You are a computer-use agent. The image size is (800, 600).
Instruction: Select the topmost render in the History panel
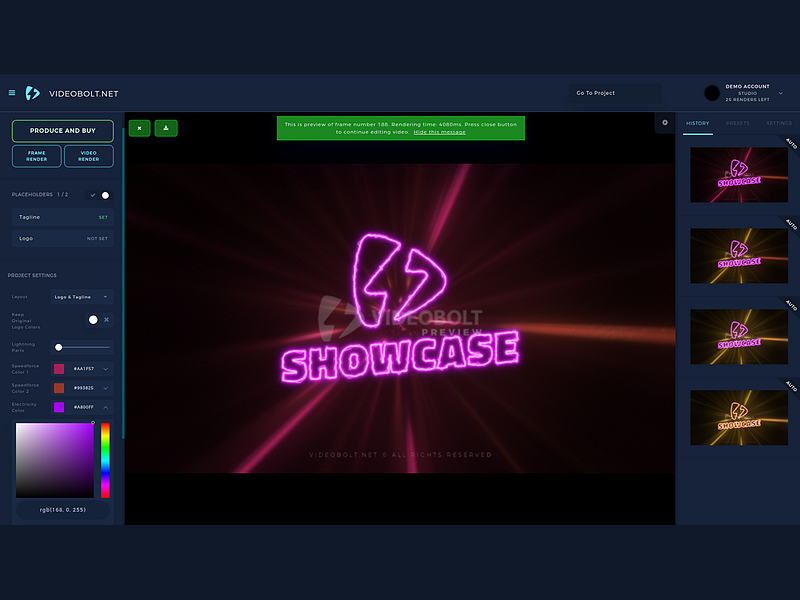click(739, 174)
